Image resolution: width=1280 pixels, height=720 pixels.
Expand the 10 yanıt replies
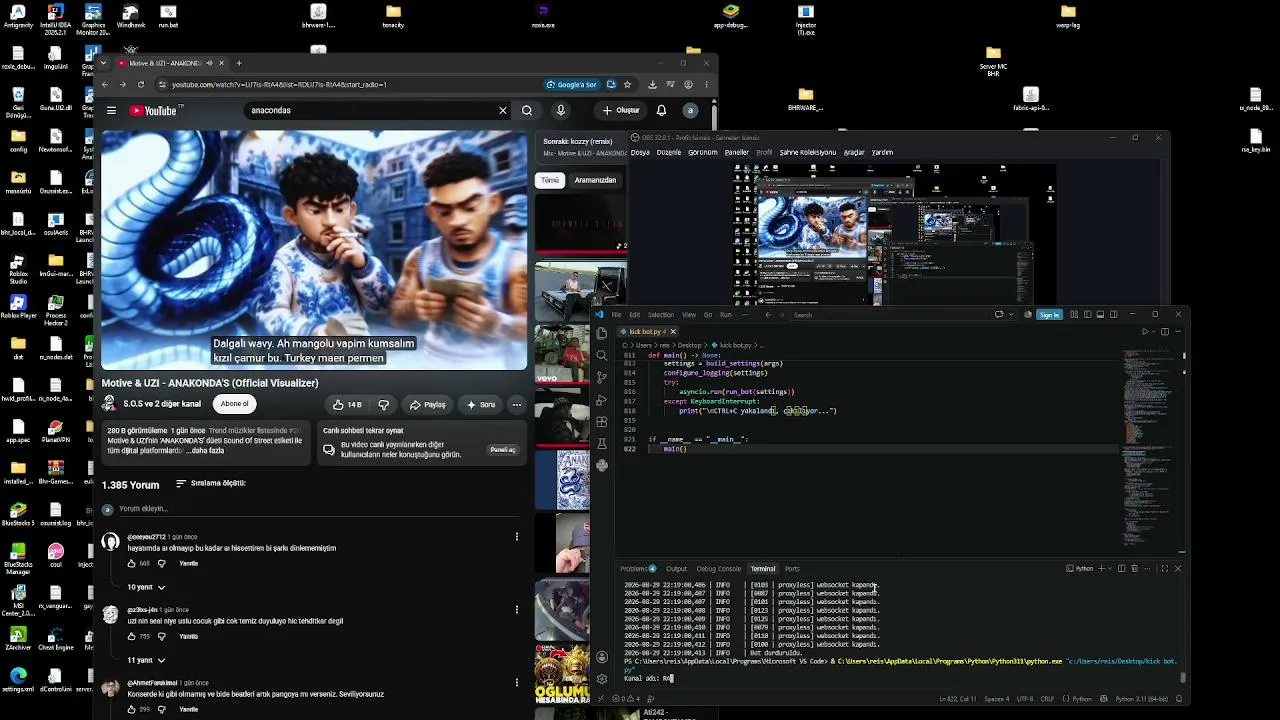coord(146,587)
